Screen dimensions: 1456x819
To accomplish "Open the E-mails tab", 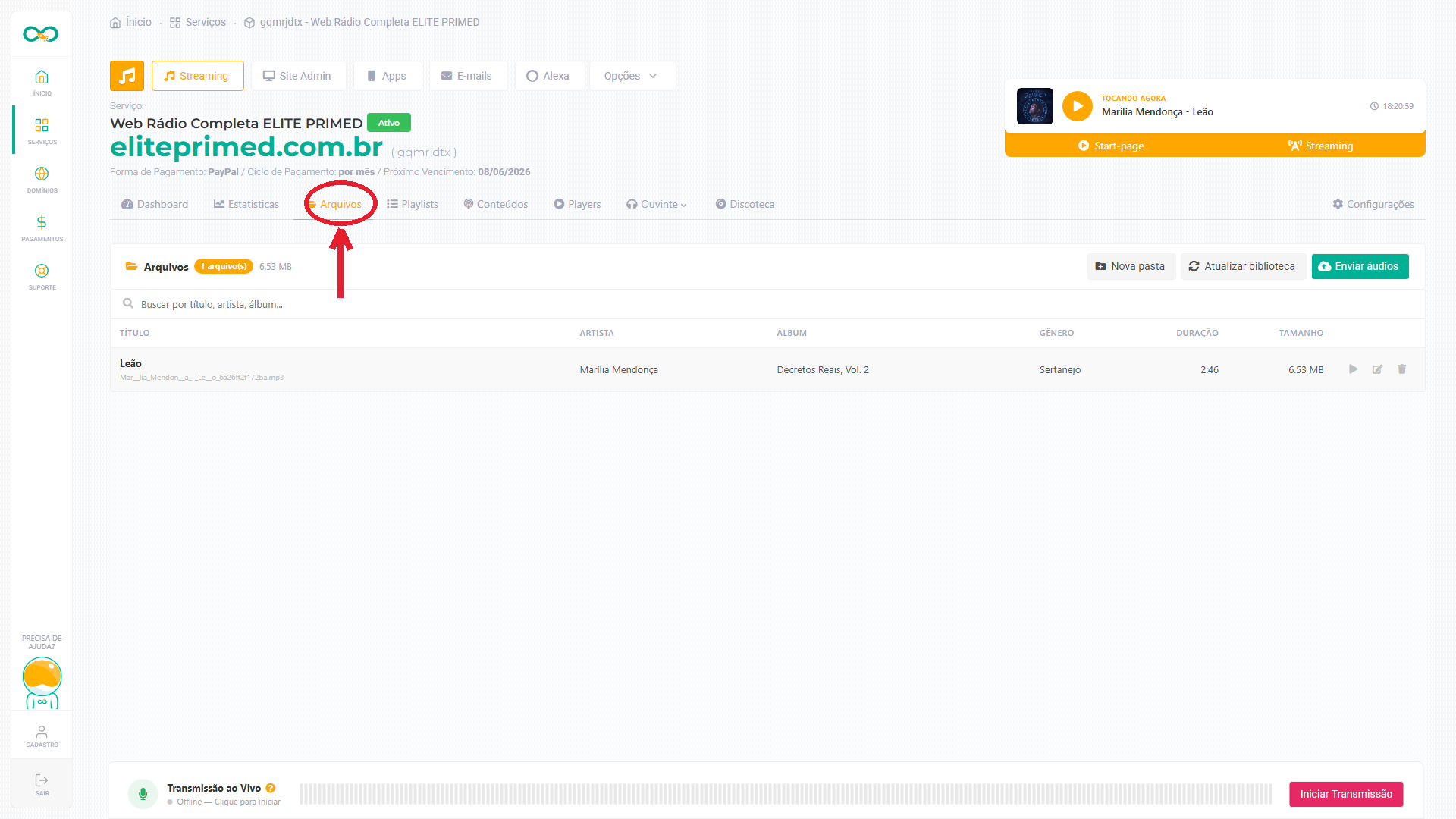I will click(468, 76).
